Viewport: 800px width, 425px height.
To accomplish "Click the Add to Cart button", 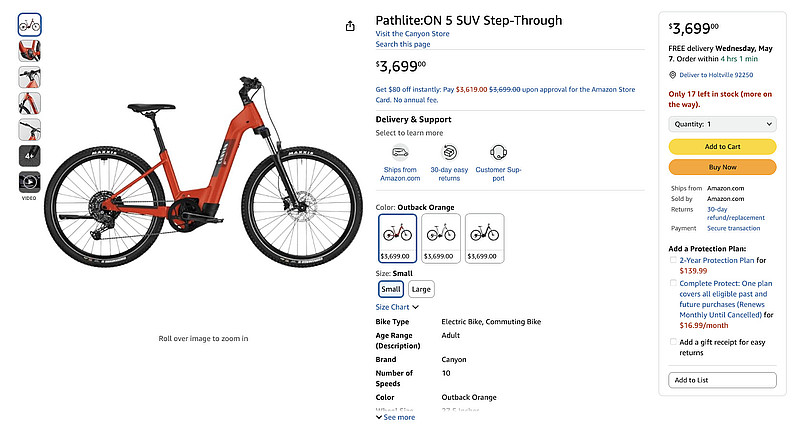I will tap(722, 146).
